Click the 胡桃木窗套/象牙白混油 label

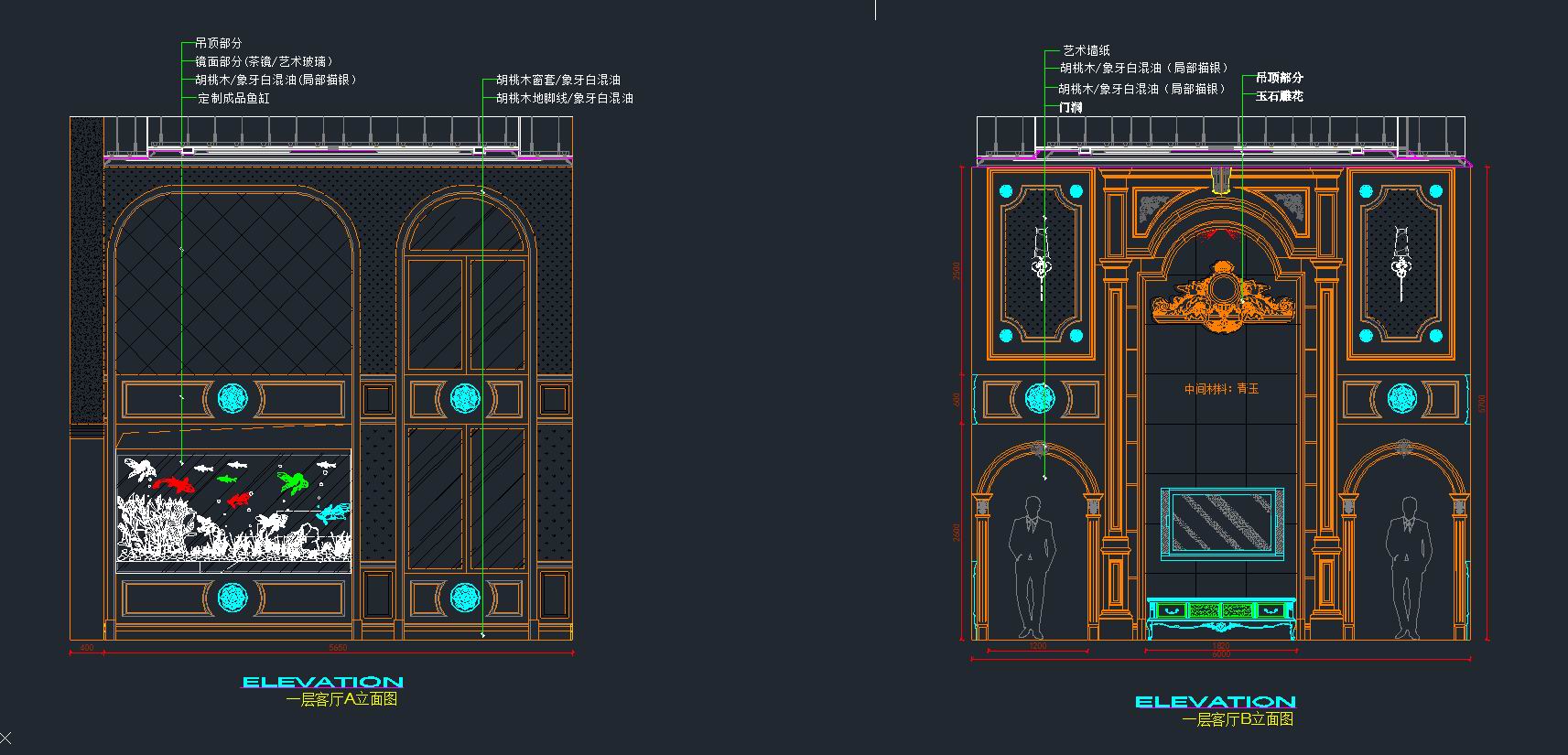tap(558, 80)
